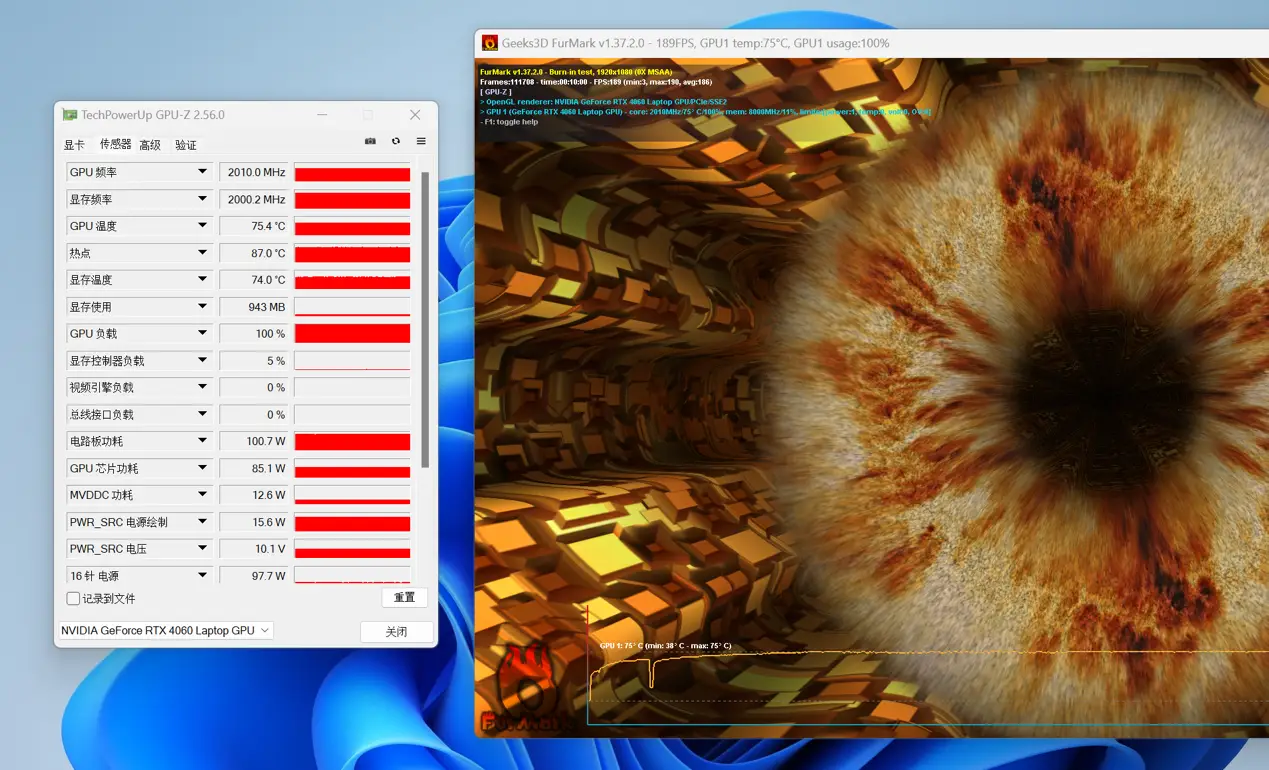Expand the 热点 sensor dropdown
1269x770 pixels.
coord(202,253)
